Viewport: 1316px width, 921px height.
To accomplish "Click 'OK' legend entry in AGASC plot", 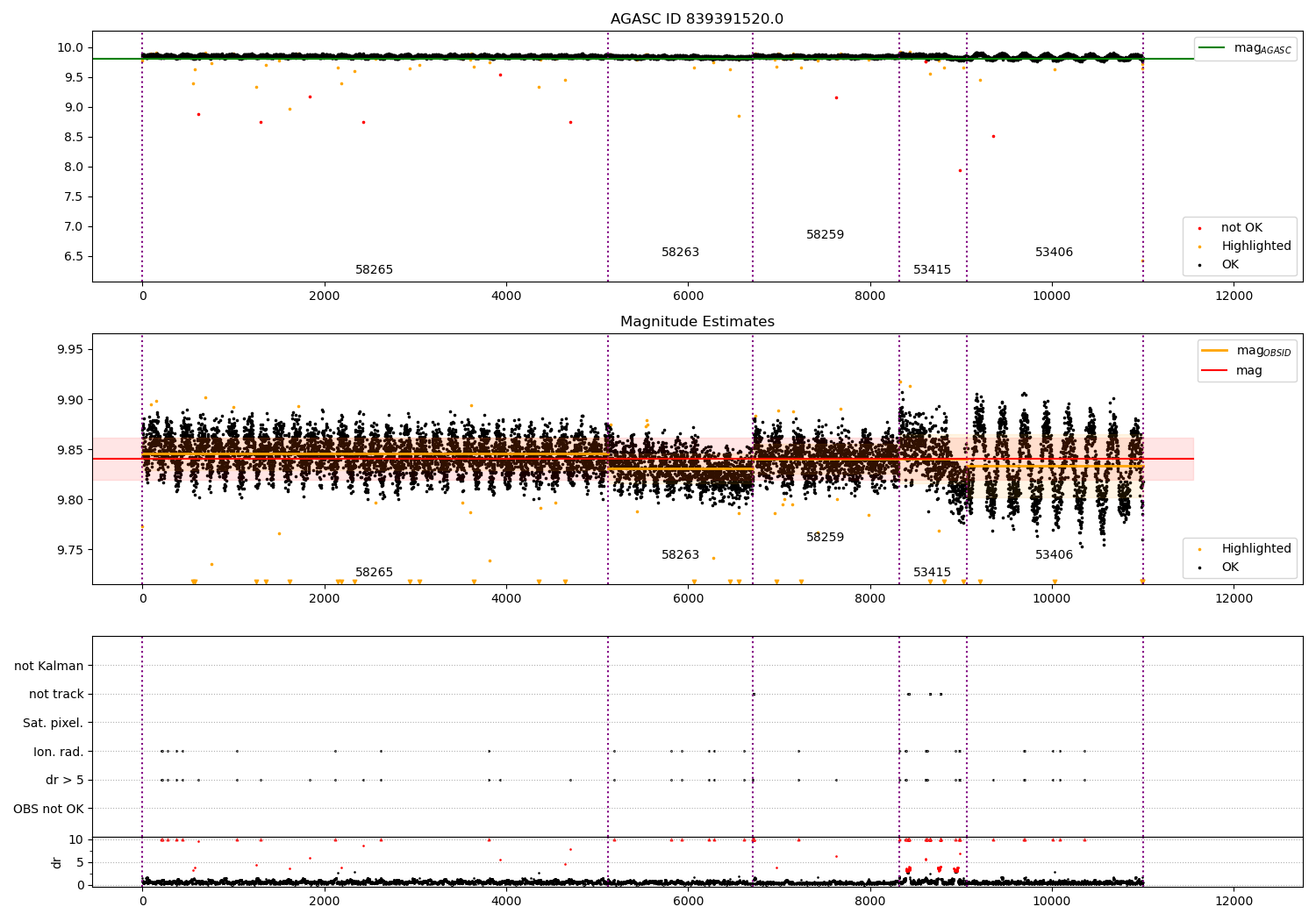I will [1219, 265].
